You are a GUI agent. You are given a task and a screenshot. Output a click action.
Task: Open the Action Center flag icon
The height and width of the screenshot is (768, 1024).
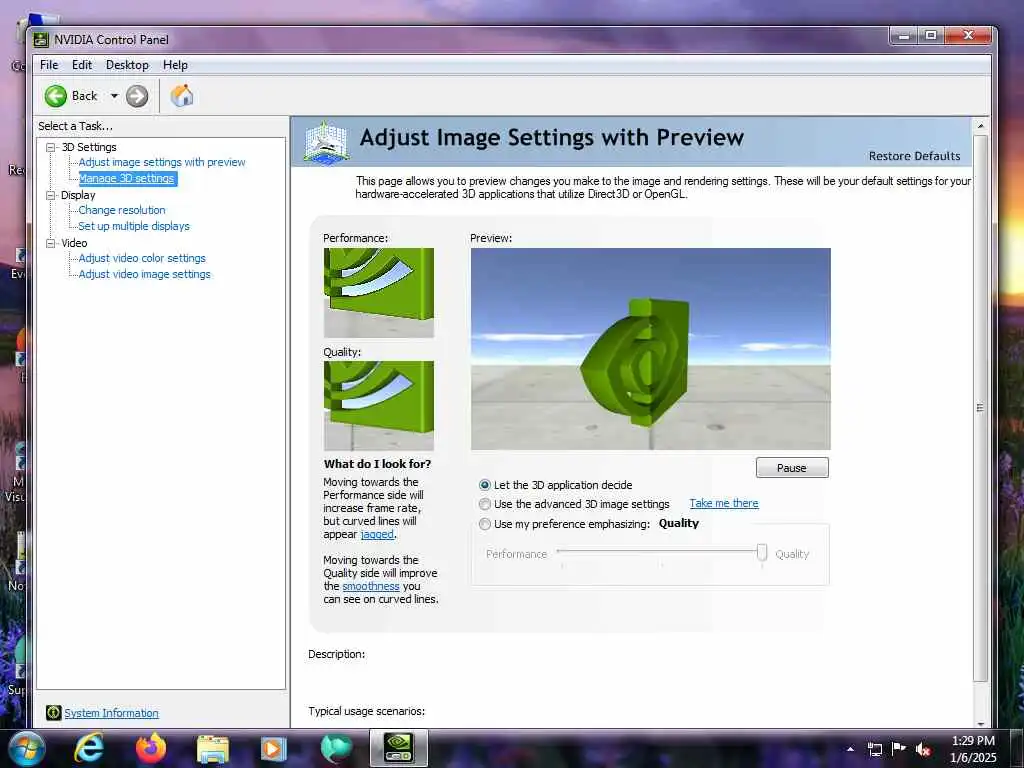899,748
